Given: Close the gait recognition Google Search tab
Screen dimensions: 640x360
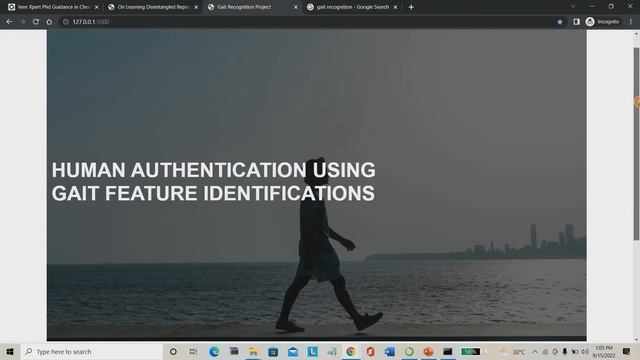Looking at the screenshot, I should click(x=396, y=7).
